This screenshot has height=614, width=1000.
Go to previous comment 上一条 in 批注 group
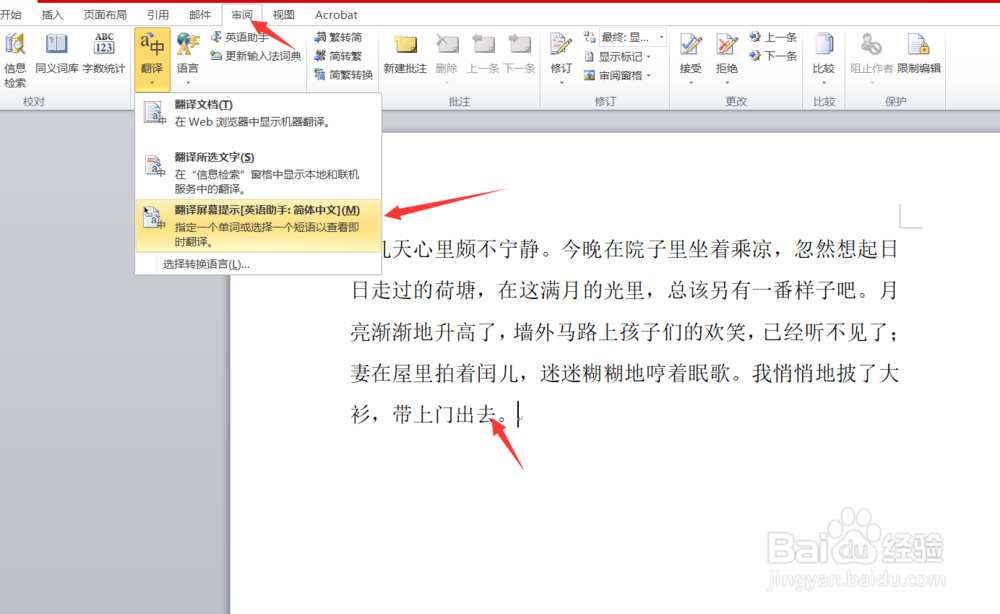click(483, 54)
